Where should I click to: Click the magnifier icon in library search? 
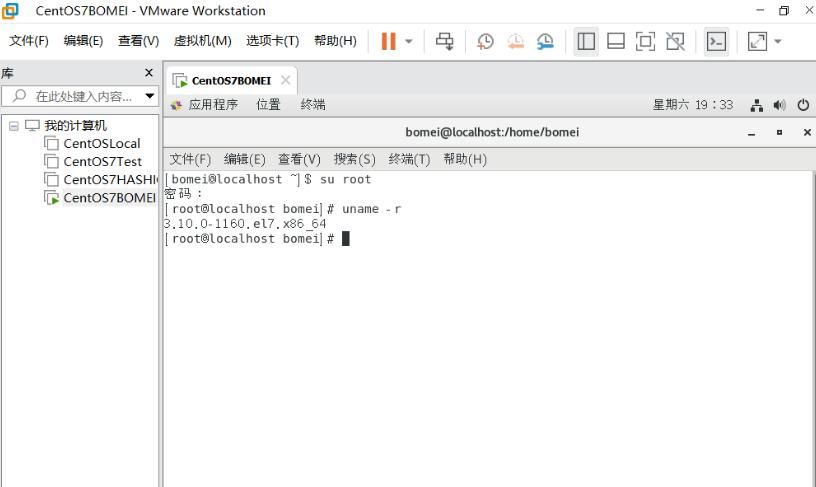19,96
